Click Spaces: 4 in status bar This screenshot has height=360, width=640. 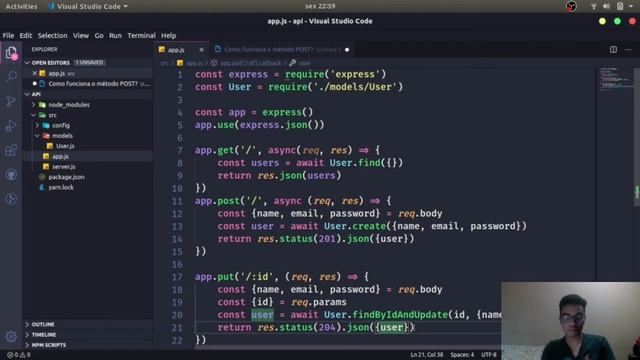(462, 355)
